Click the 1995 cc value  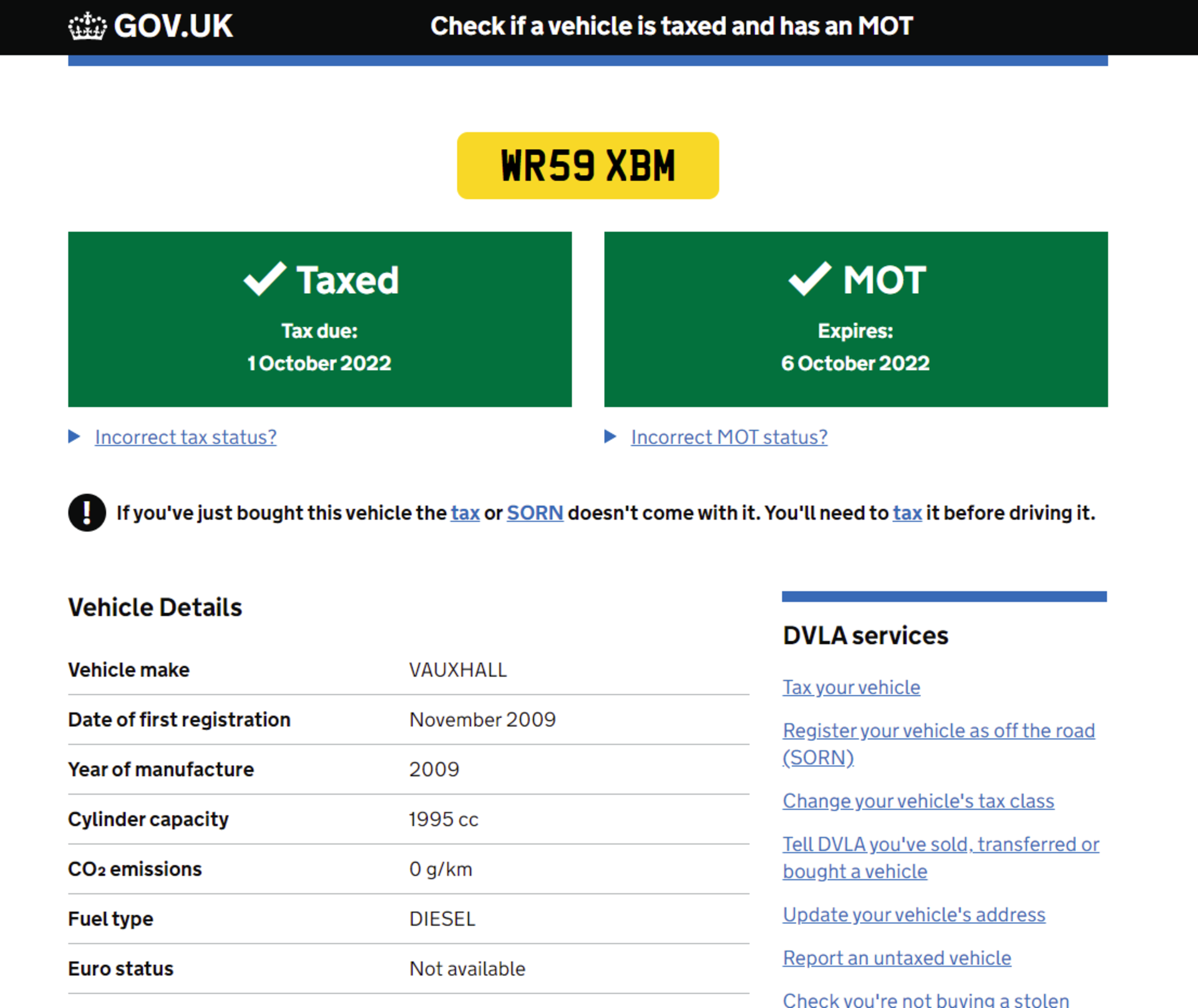coord(444,820)
